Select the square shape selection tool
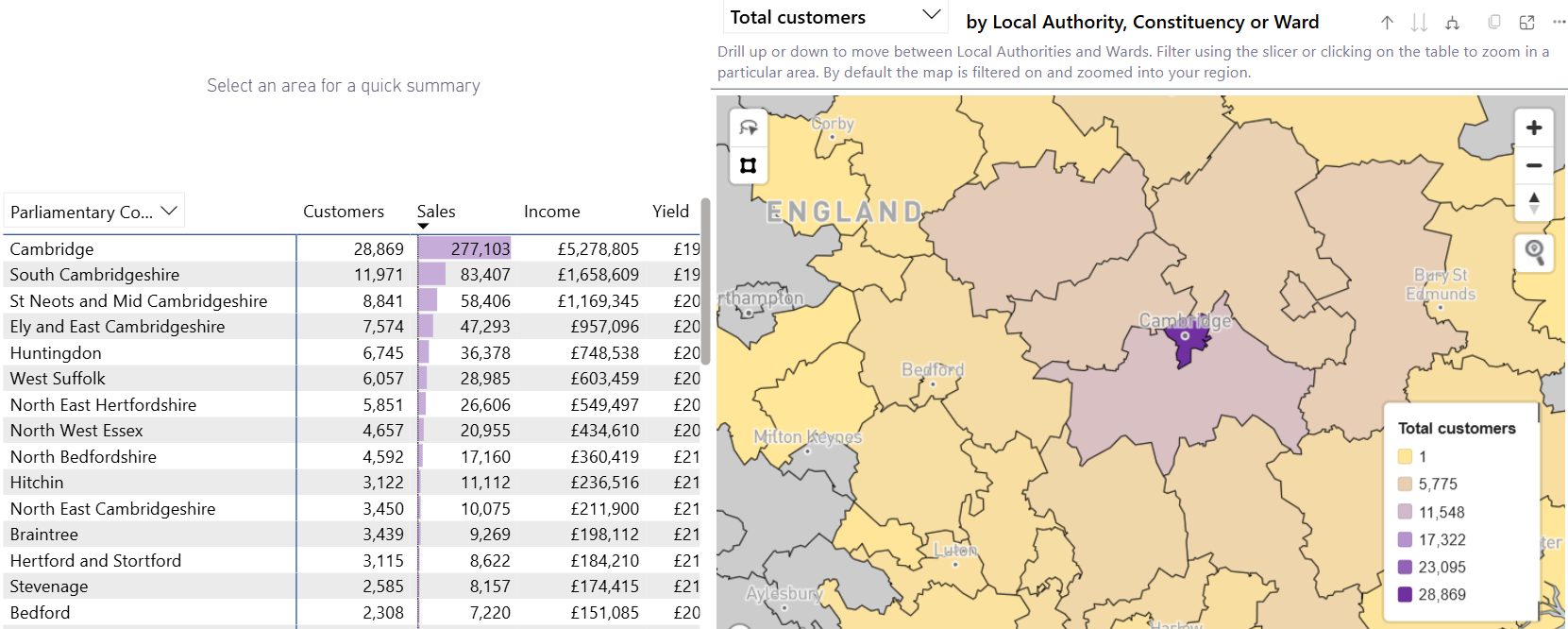Screen dimensions: 1568x629 tap(749, 166)
